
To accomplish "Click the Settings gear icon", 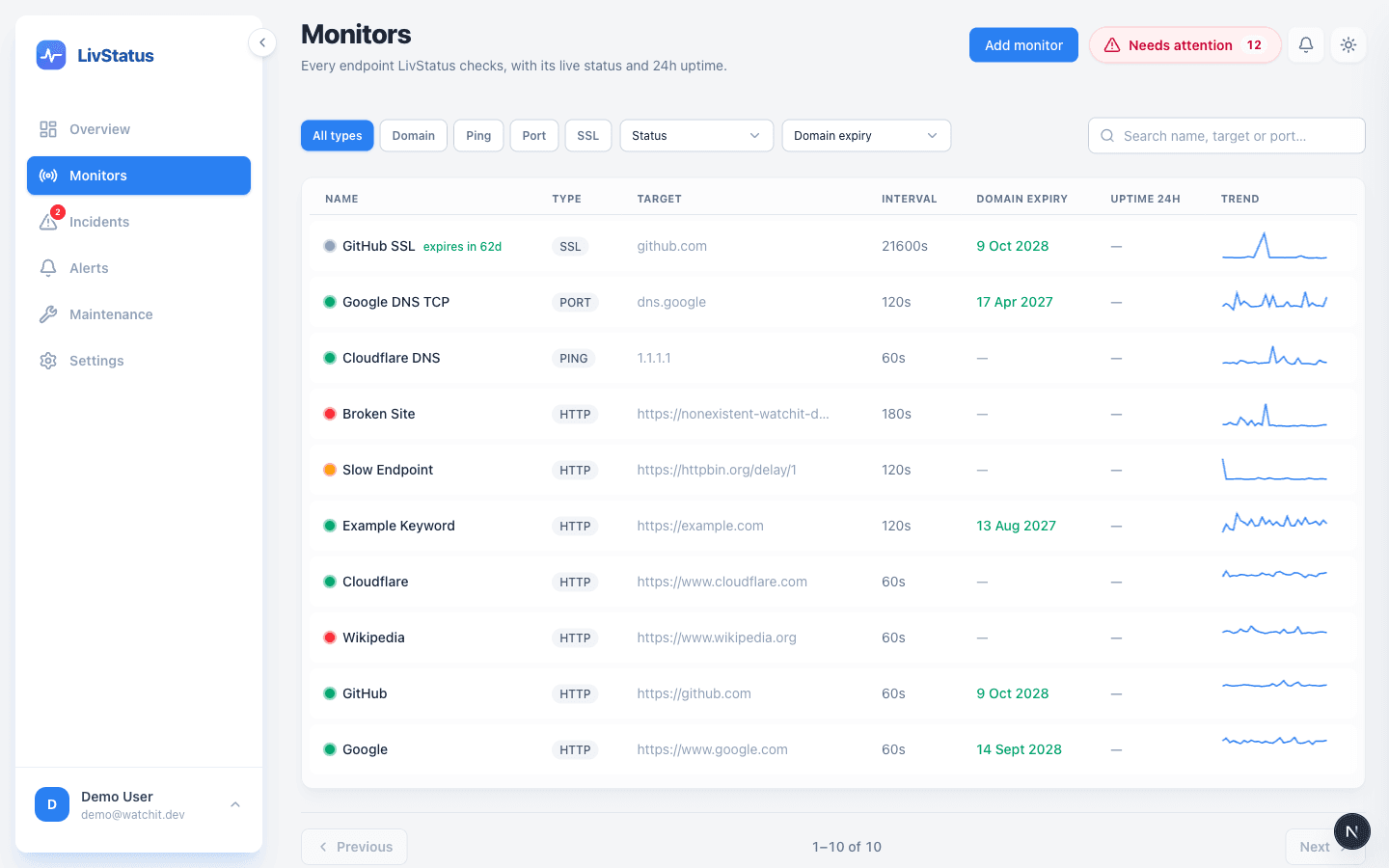I will pyautogui.click(x=48, y=361).
